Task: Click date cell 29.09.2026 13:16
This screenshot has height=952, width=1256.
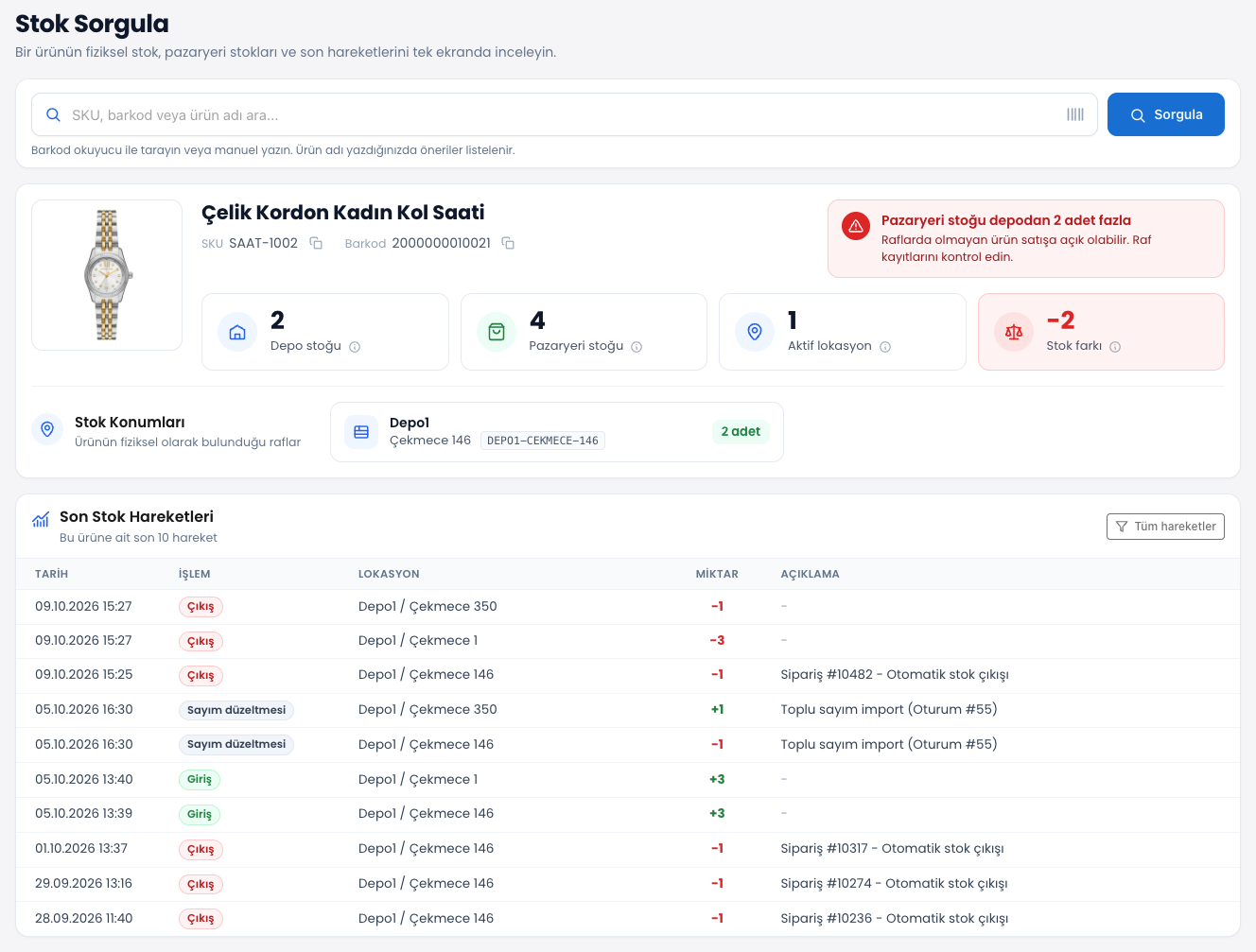Action: [84, 883]
